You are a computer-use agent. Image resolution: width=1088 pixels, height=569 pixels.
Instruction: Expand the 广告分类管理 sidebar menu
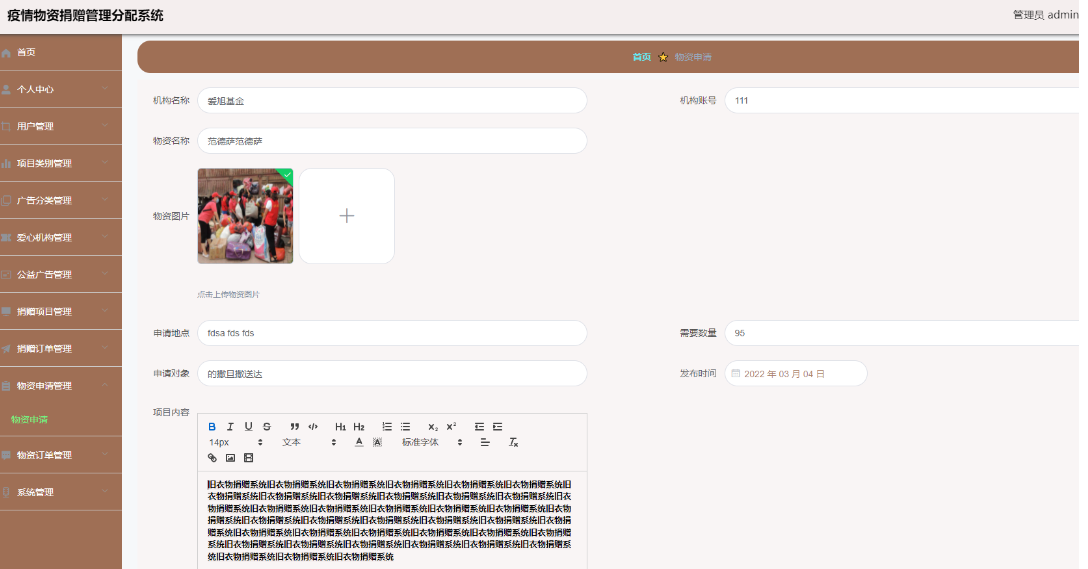point(61,201)
